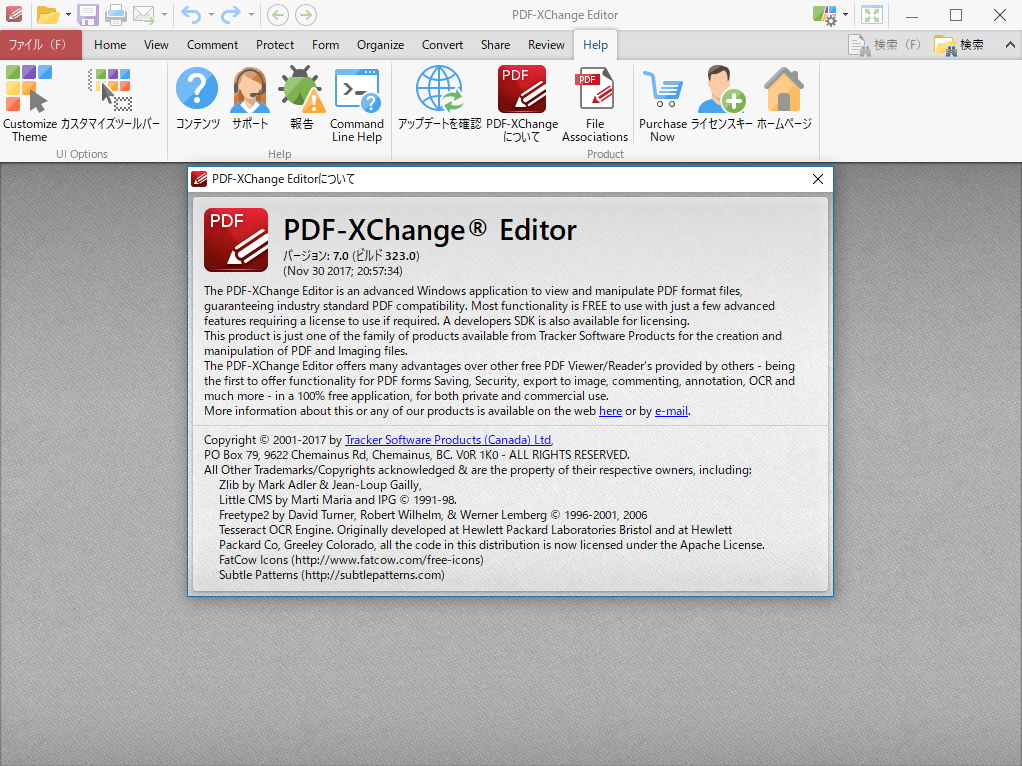Toggle the full screen mode icon
The image size is (1022, 766).
871,15
